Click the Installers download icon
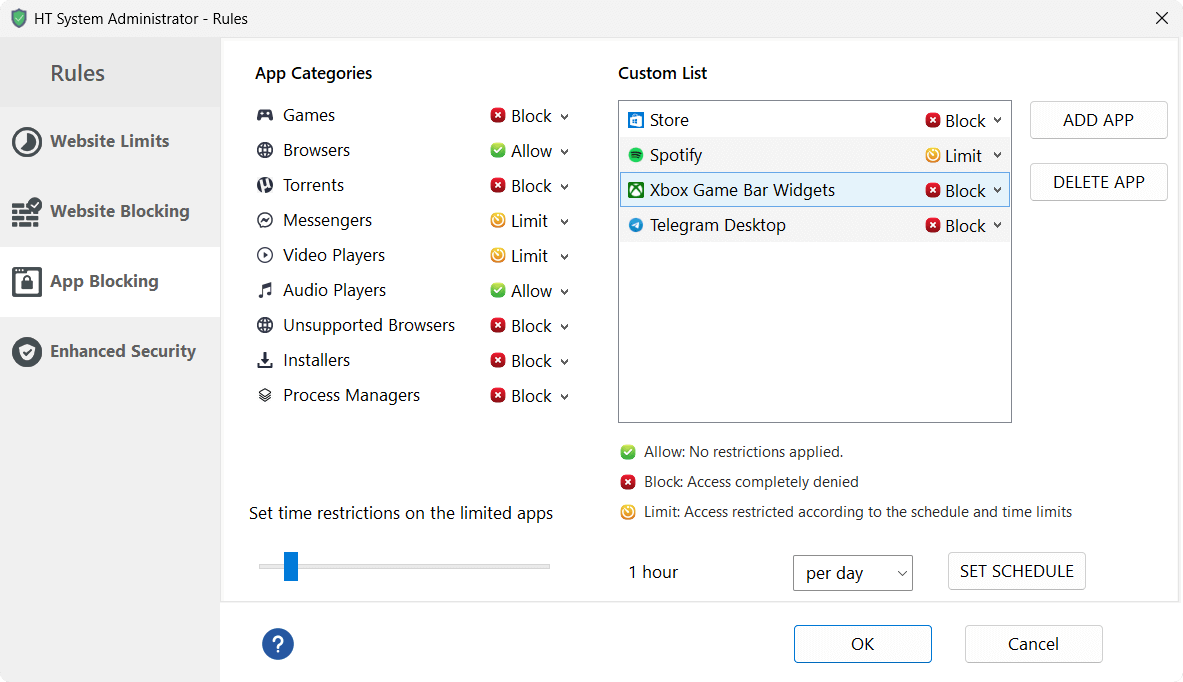 [265, 361]
